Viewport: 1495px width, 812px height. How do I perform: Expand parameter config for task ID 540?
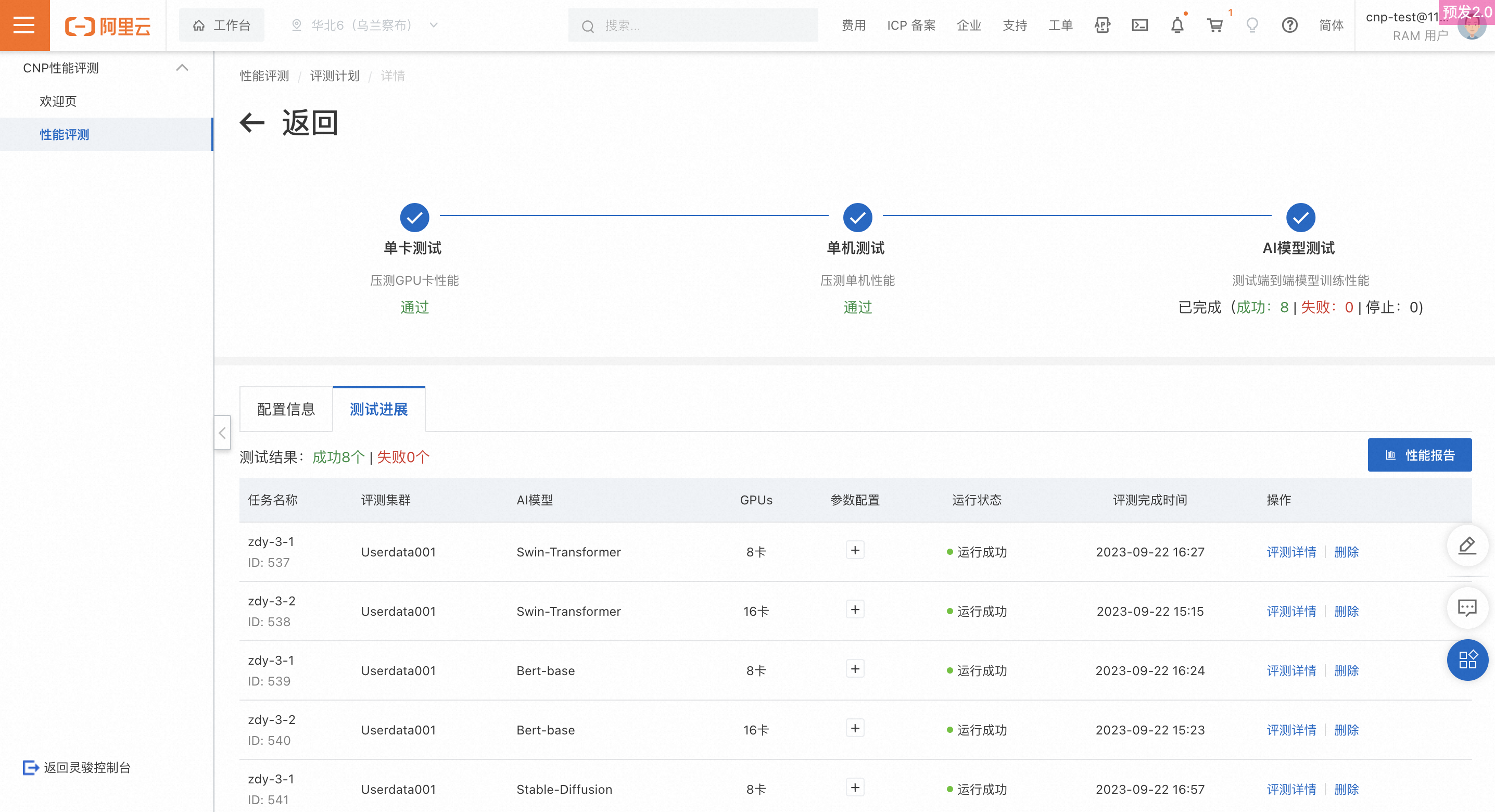click(854, 728)
